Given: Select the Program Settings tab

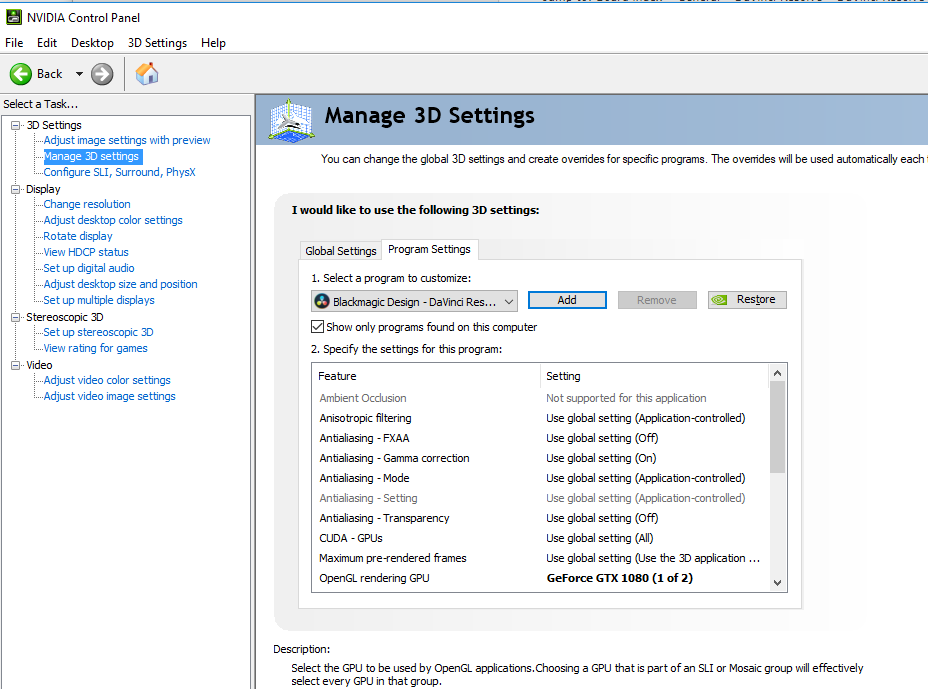Looking at the screenshot, I should tap(430, 249).
